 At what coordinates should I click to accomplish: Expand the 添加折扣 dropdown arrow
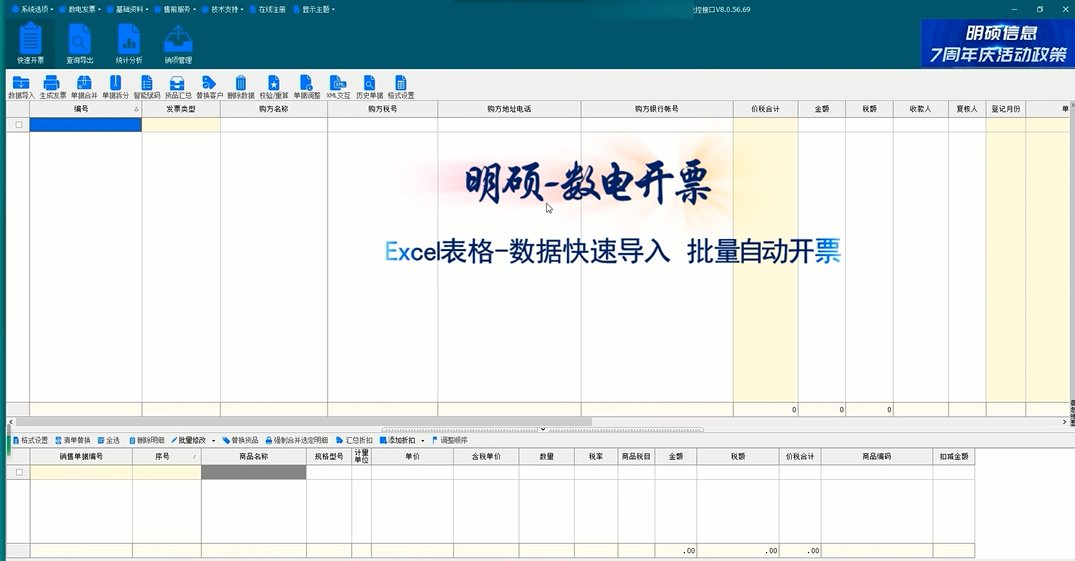pos(422,441)
